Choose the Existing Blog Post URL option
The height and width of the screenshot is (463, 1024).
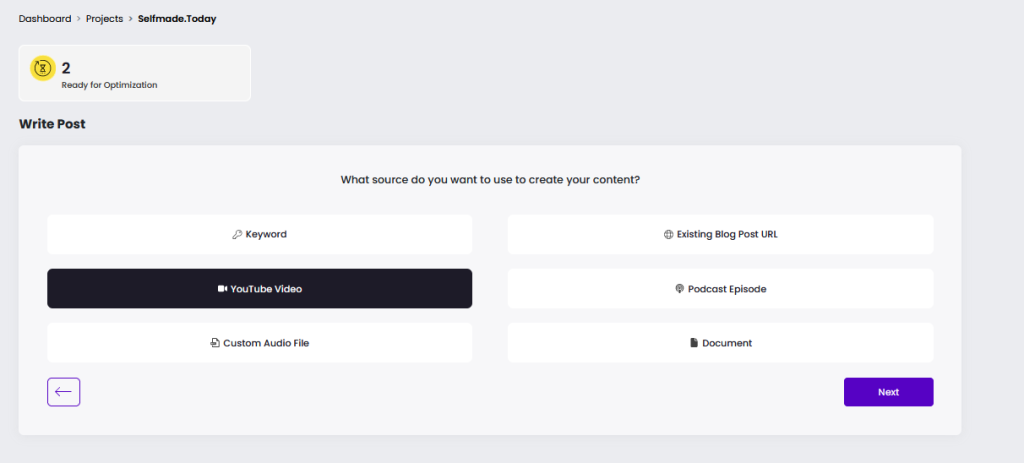(720, 234)
